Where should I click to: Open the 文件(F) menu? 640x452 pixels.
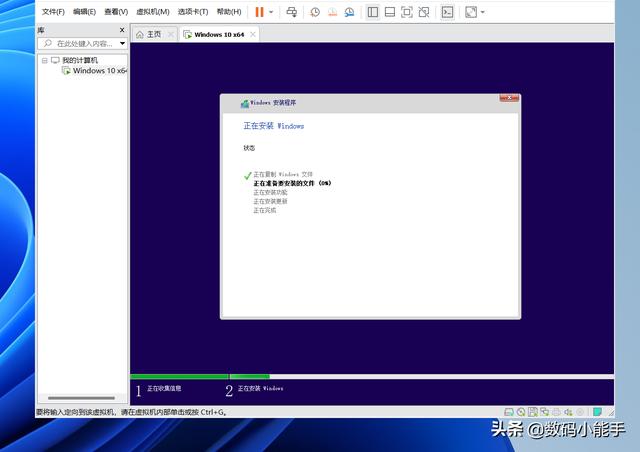[x=53, y=12]
